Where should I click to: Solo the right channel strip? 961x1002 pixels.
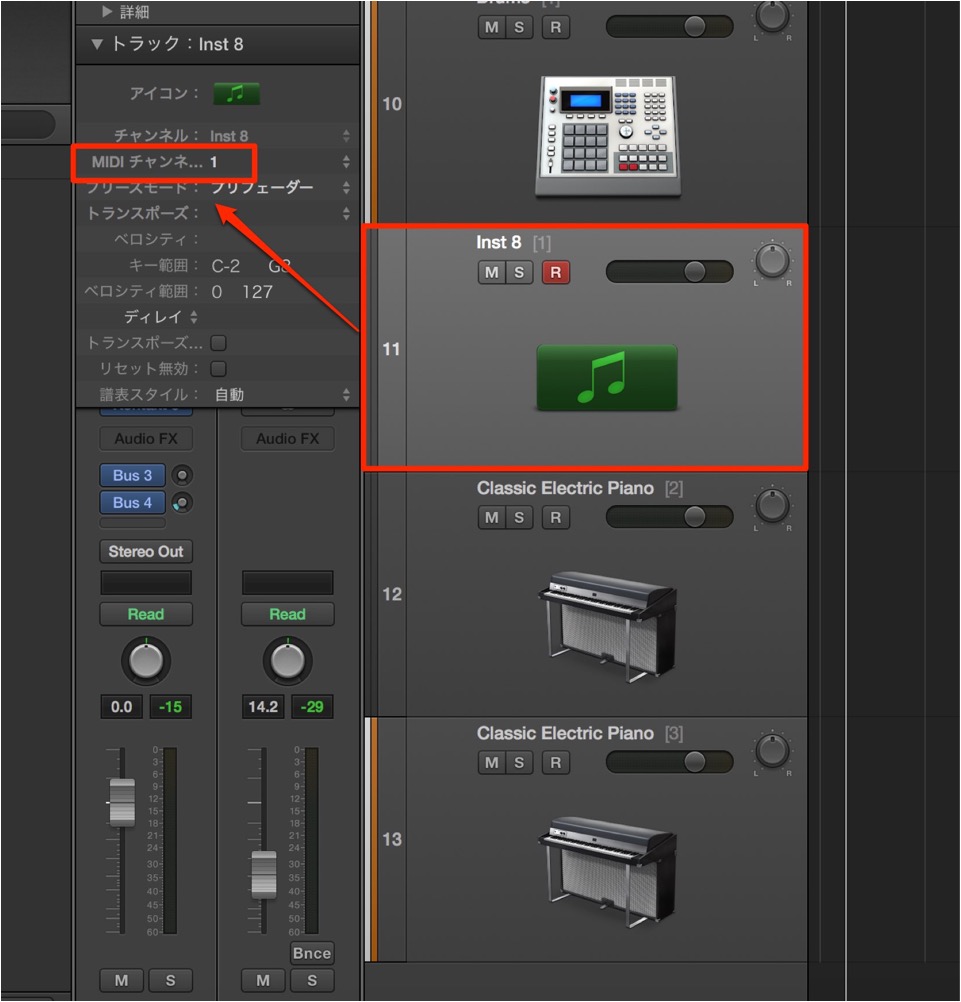[x=312, y=980]
